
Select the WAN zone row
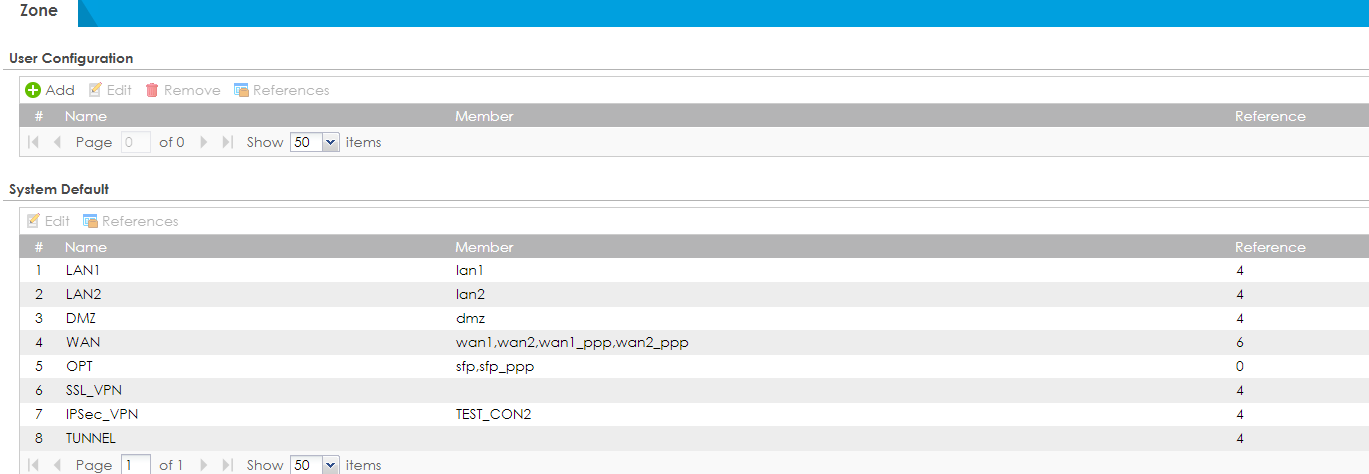coord(83,342)
